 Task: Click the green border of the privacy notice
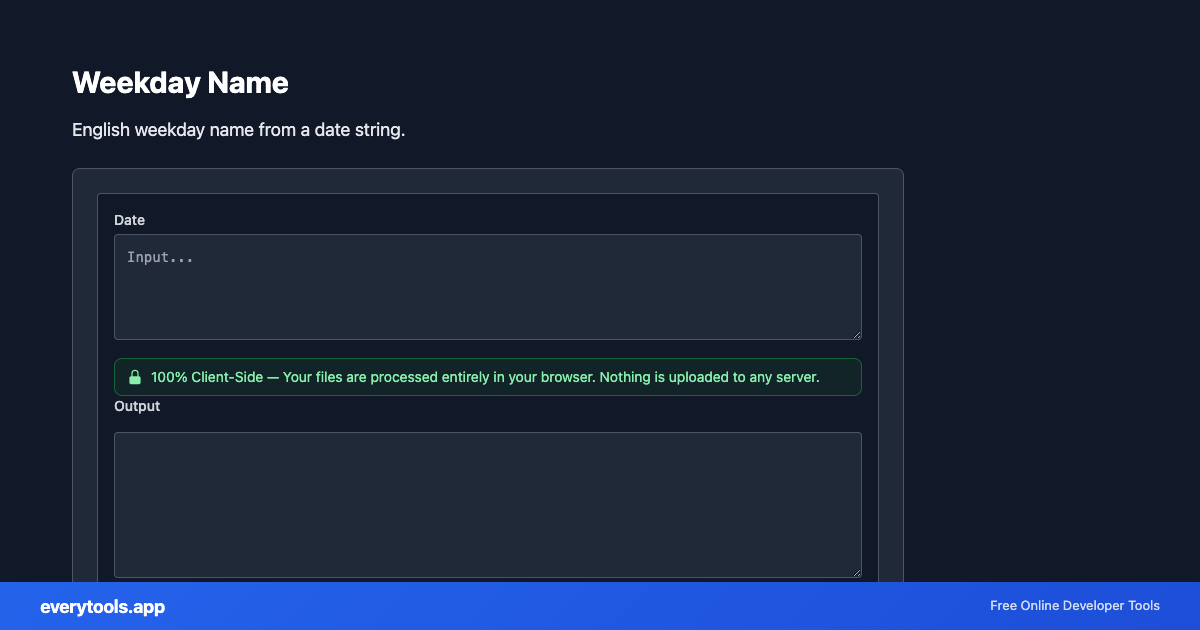488,359
